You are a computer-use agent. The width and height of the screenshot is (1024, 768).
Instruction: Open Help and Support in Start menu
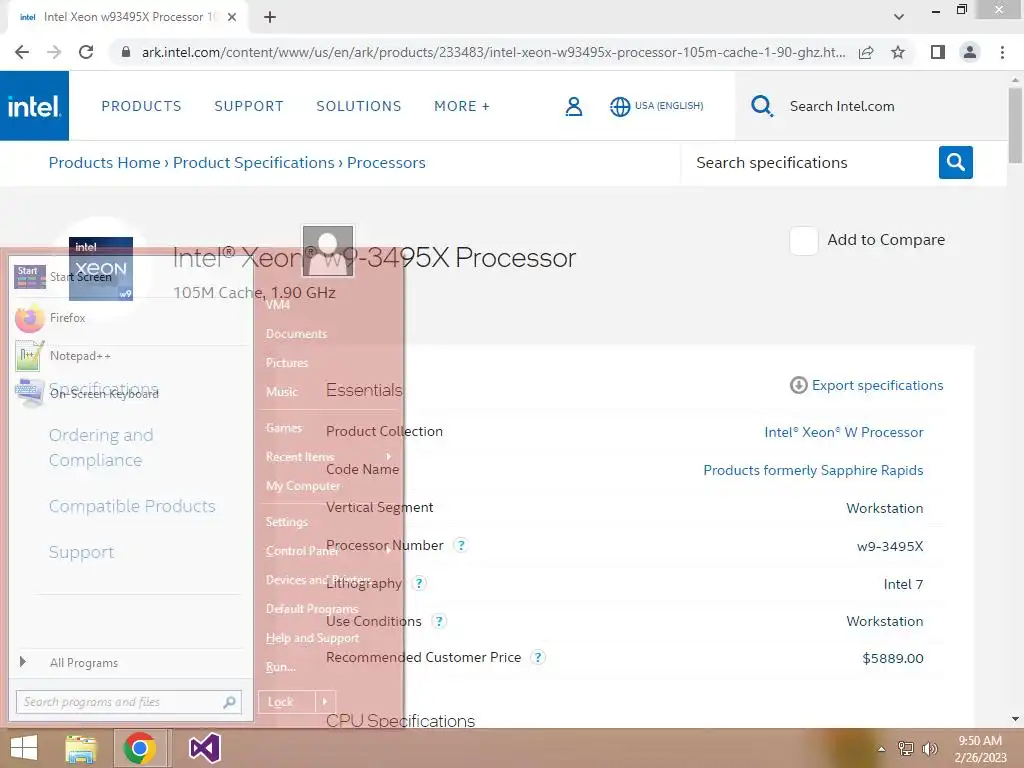pyautogui.click(x=312, y=638)
